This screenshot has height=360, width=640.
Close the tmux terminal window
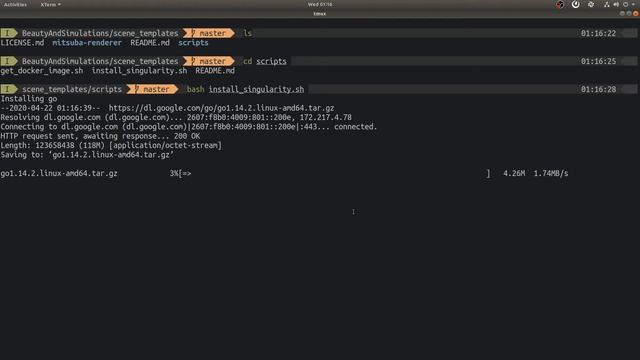[x=636, y=13]
